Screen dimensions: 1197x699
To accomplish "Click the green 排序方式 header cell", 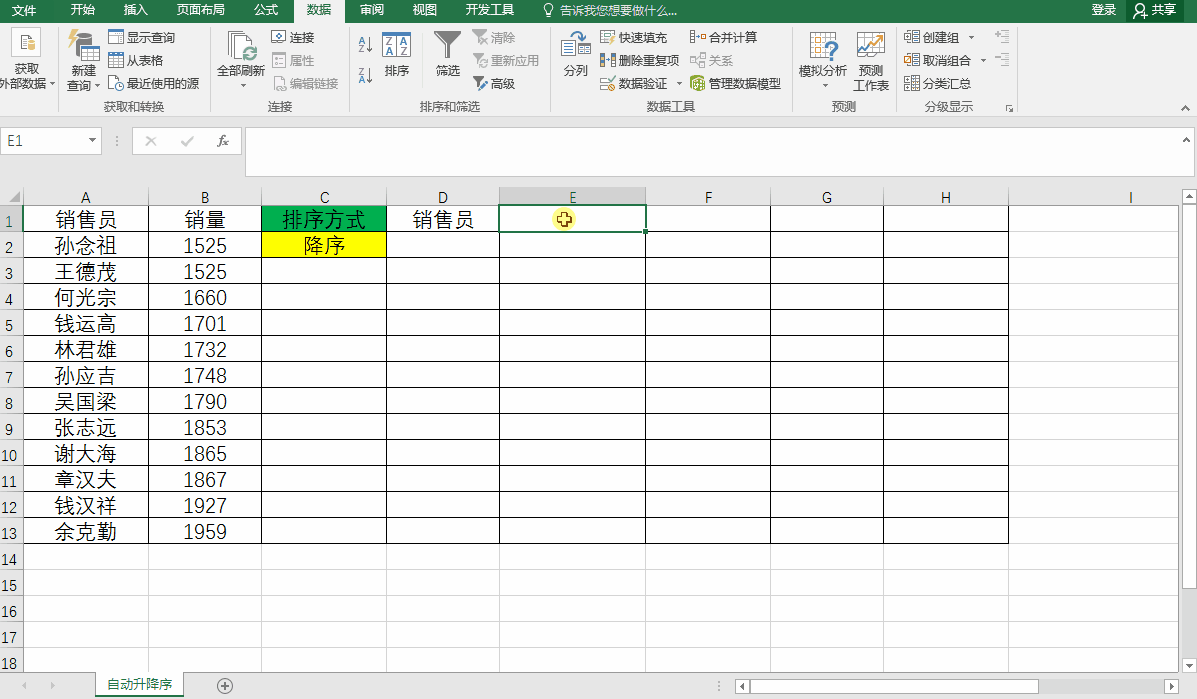I will [x=324, y=219].
